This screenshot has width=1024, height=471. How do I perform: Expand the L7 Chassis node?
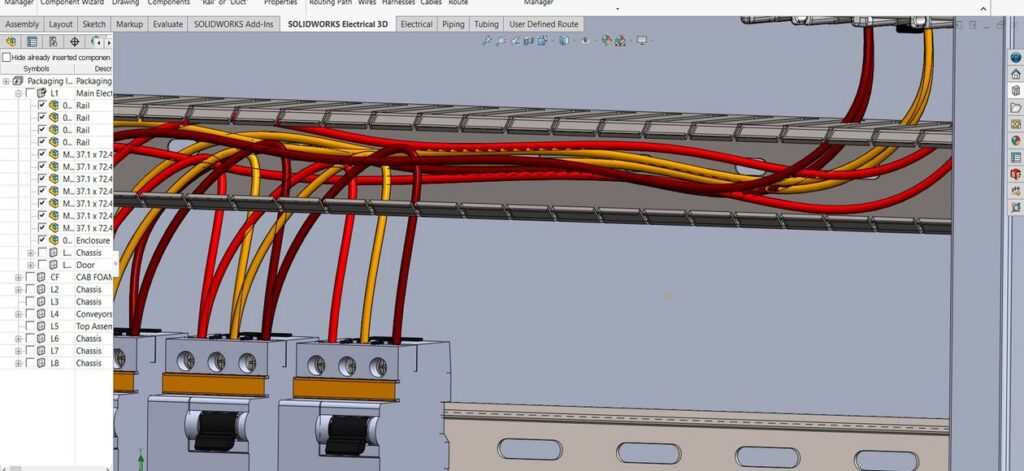pos(18,351)
